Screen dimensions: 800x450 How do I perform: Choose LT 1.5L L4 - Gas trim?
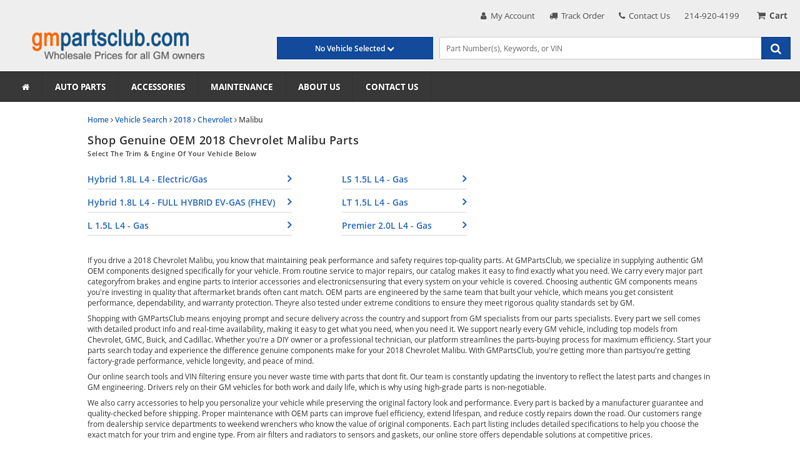point(375,203)
